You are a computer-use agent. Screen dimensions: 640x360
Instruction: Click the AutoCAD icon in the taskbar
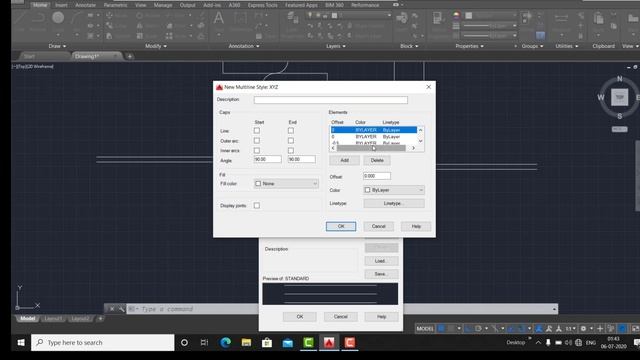[x=329, y=342]
